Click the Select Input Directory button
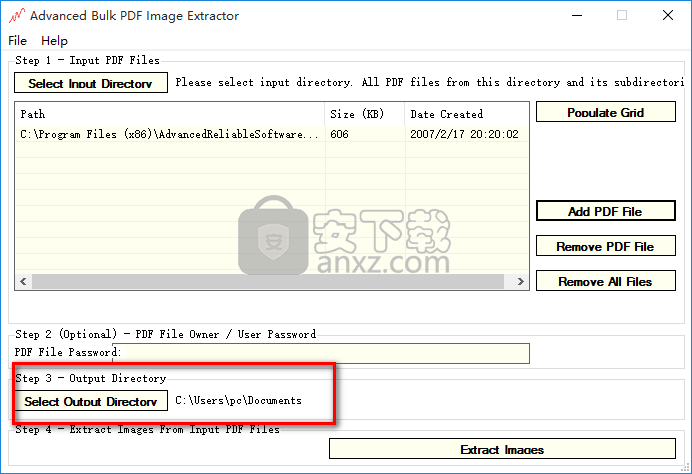 coord(91,83)
